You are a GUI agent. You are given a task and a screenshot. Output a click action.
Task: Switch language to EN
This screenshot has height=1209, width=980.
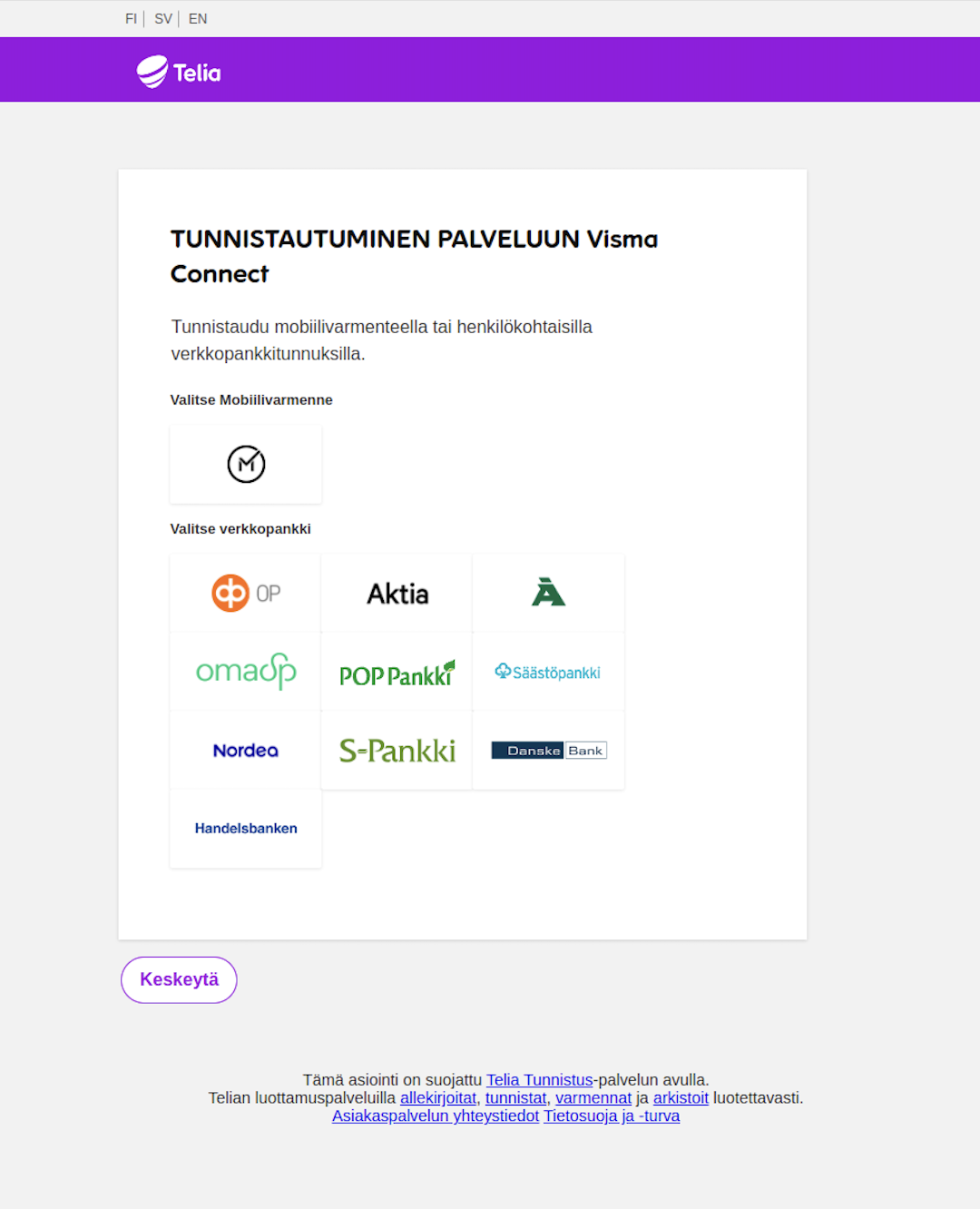198,18
